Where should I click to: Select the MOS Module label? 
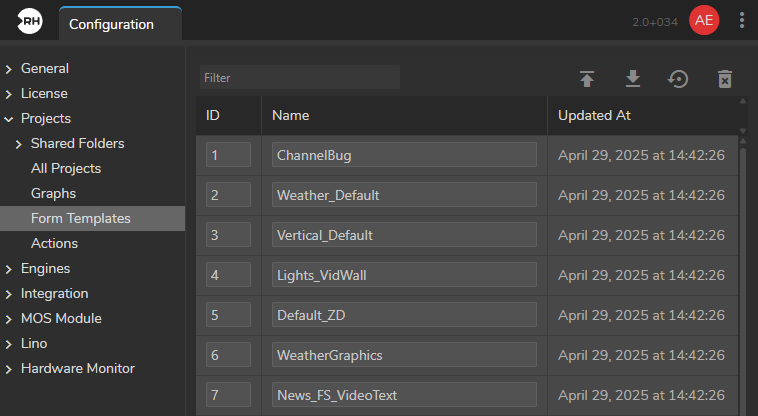tap(61, 318)
